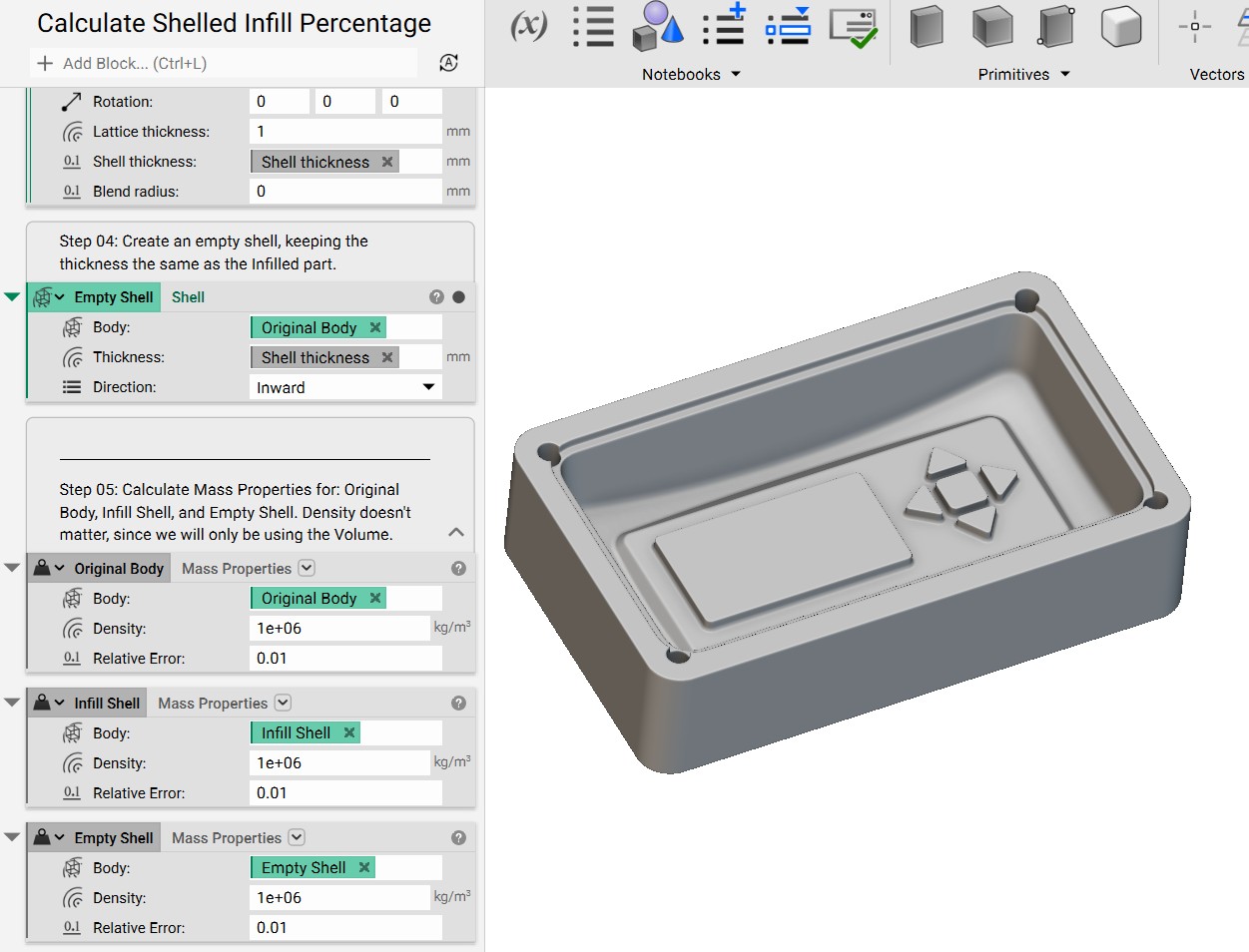
Task: Click the Density field of Original Body block
Action: (x=339, y=628)
